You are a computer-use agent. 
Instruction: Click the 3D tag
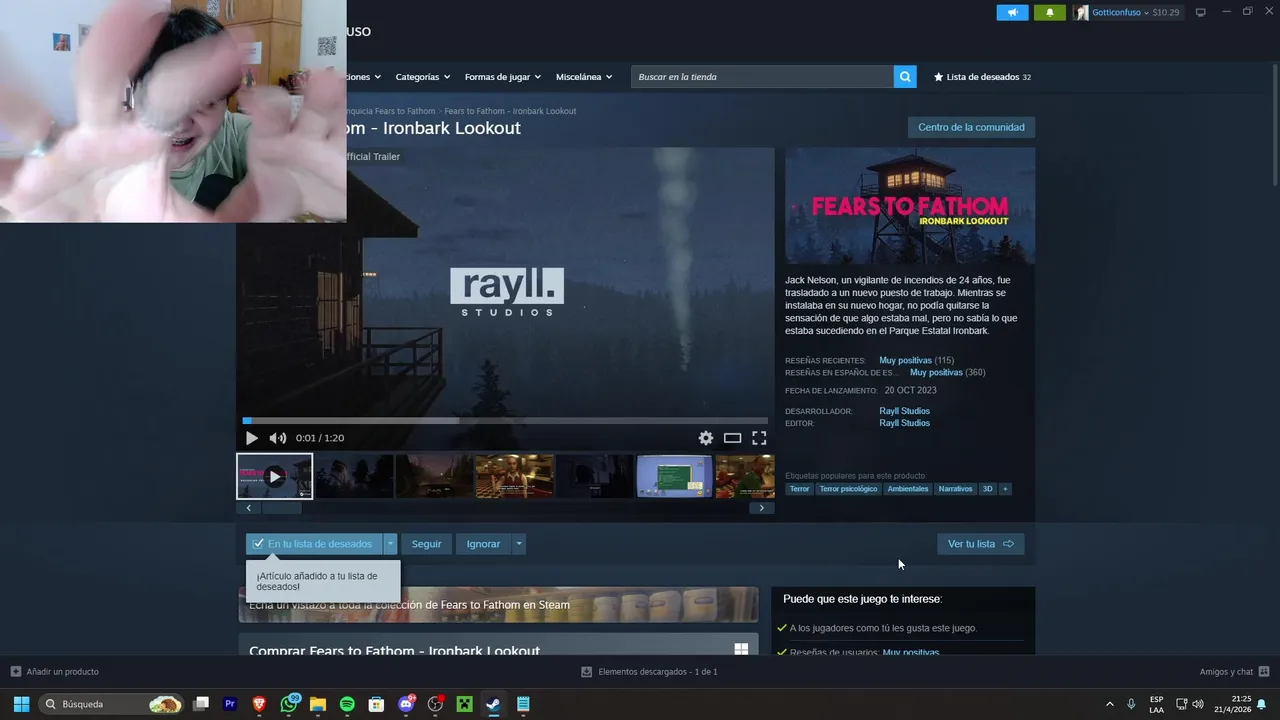pos(987,489)
